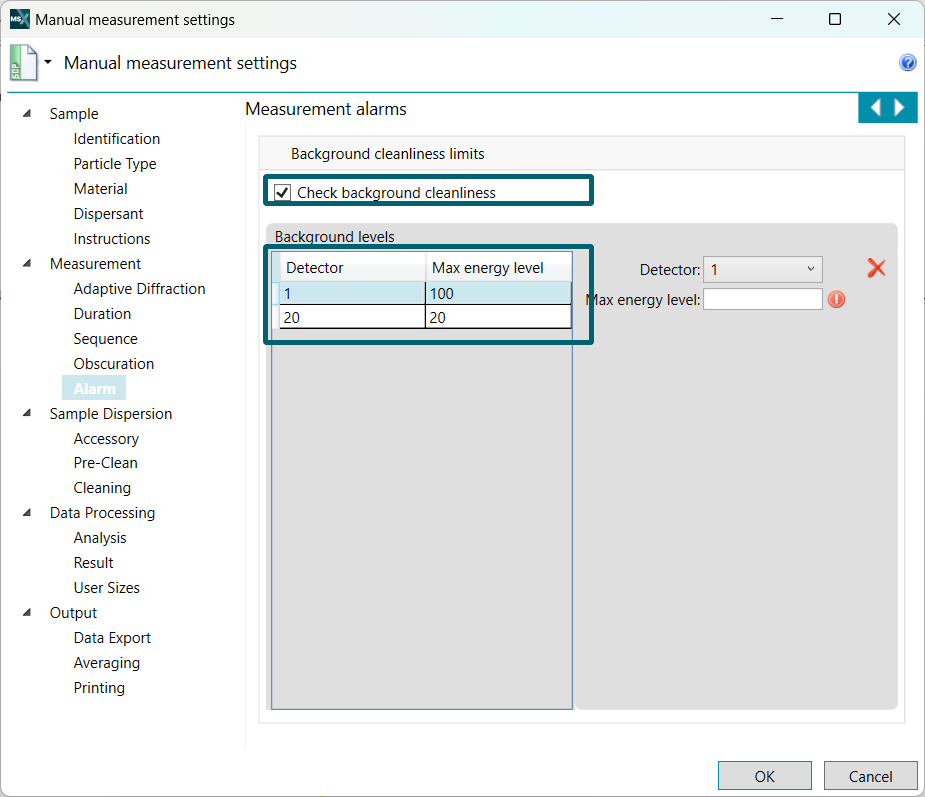Click the SOP document icon in header
925x797 pixels.
[x=23, y=63]
